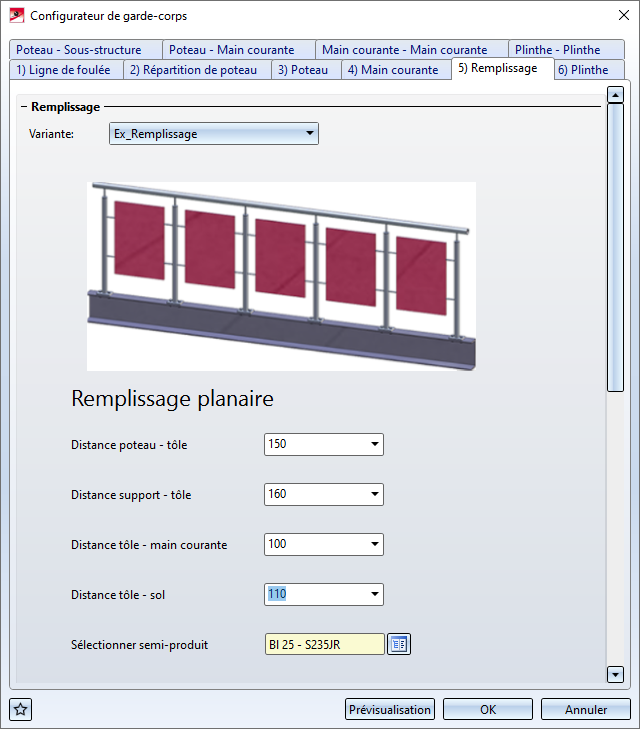Open Plinthe - Plinthe tab
Screen dimensions: 640x729
pyautogui.click(x=567, y=50)
